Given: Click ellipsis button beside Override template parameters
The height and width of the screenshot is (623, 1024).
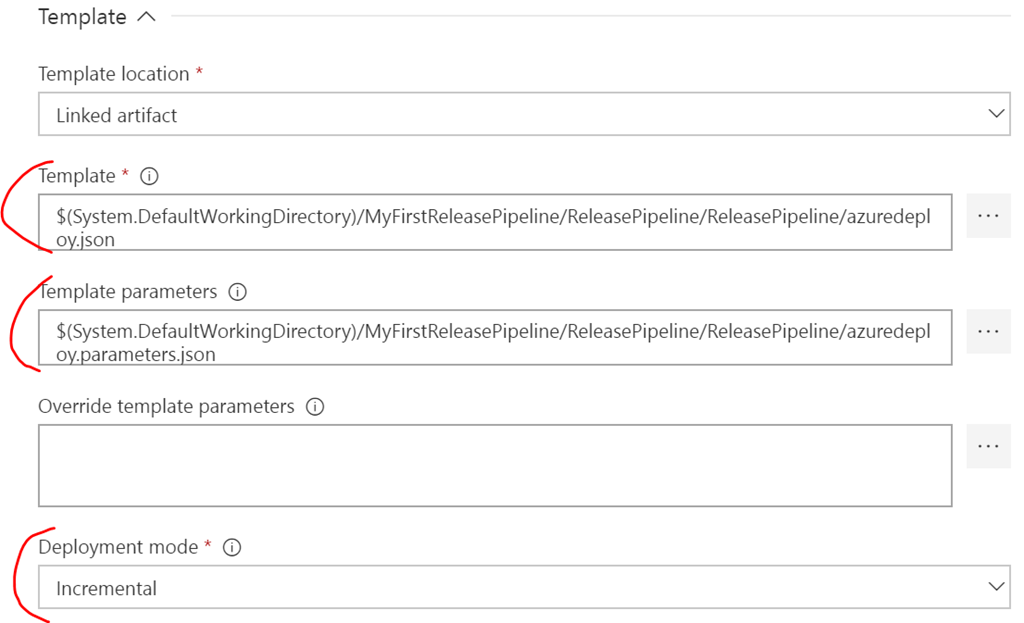Looking at the screenshot, I should 988,446.
